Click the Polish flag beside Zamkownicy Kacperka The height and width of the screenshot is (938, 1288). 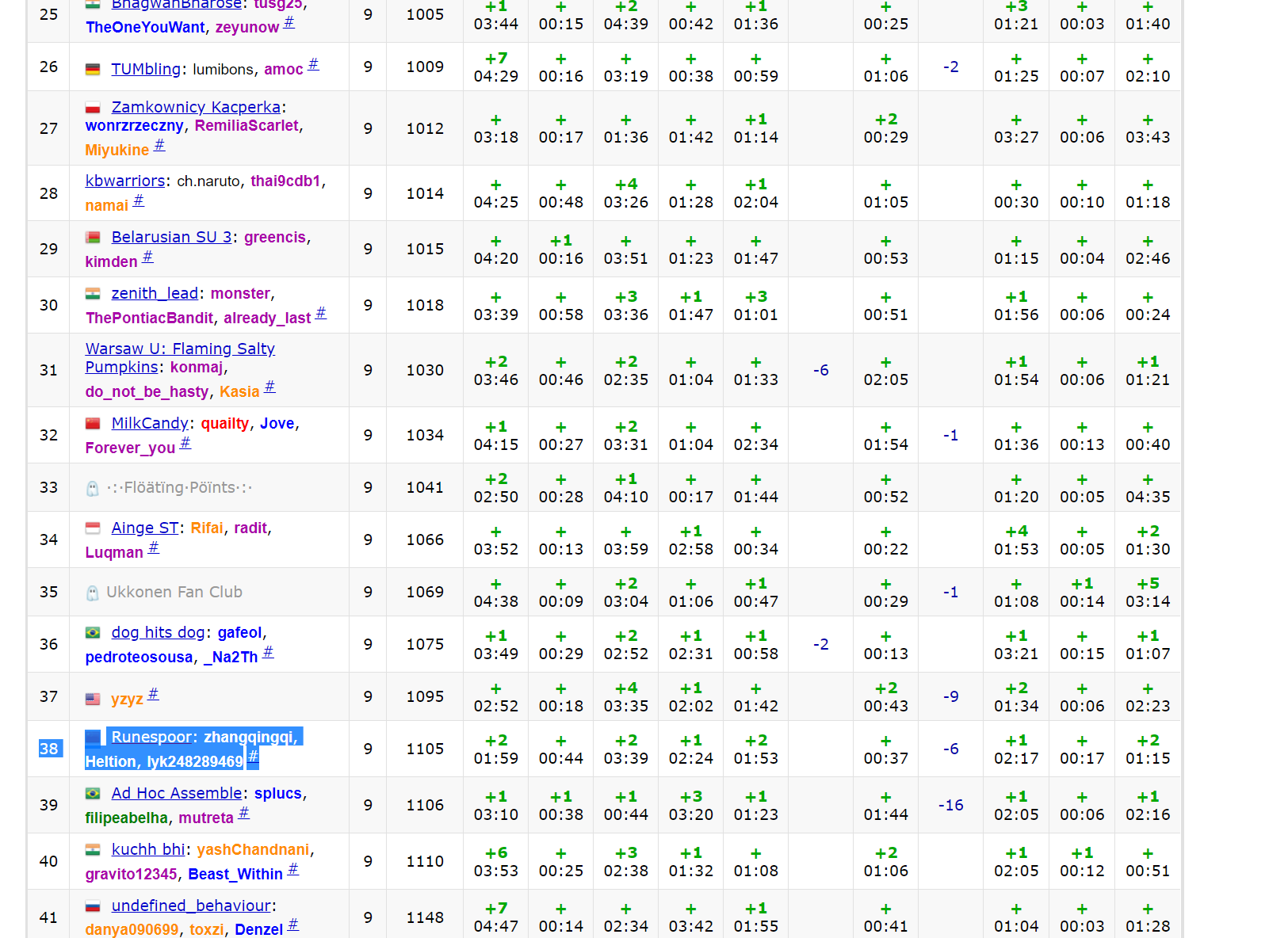93,108
